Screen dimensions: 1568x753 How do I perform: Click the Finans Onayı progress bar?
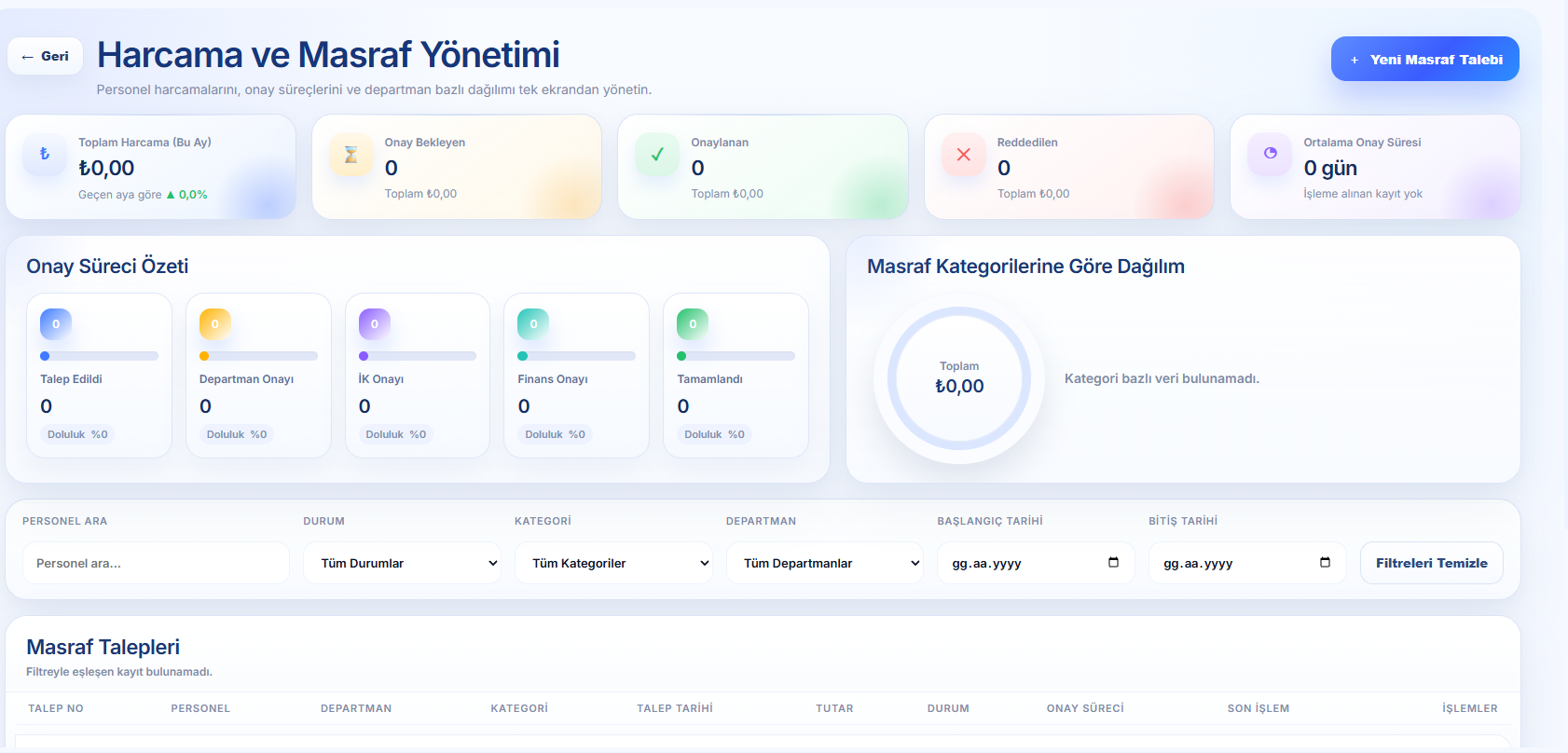576,356
